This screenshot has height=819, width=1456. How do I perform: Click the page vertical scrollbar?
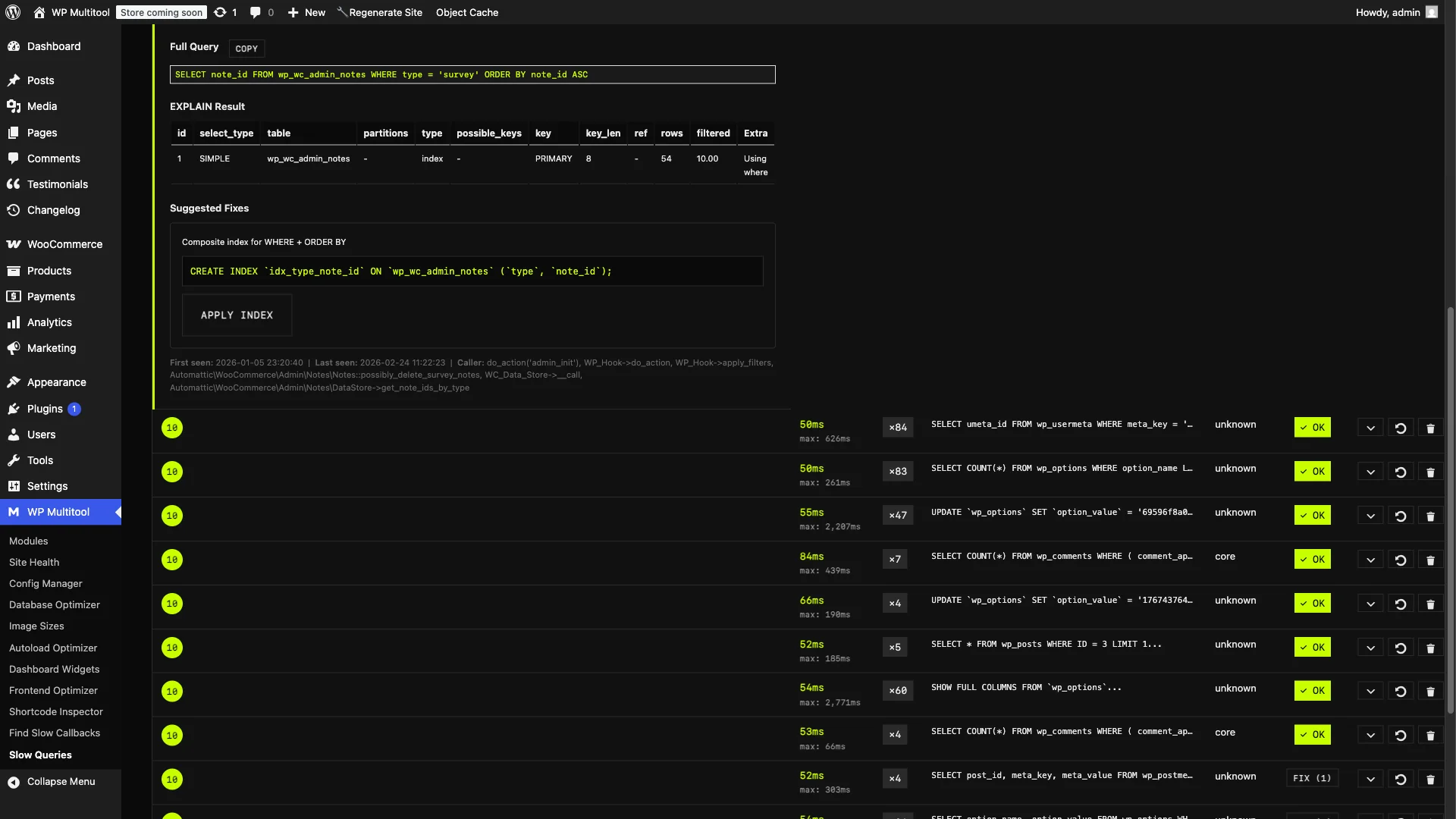[1451, 510]
